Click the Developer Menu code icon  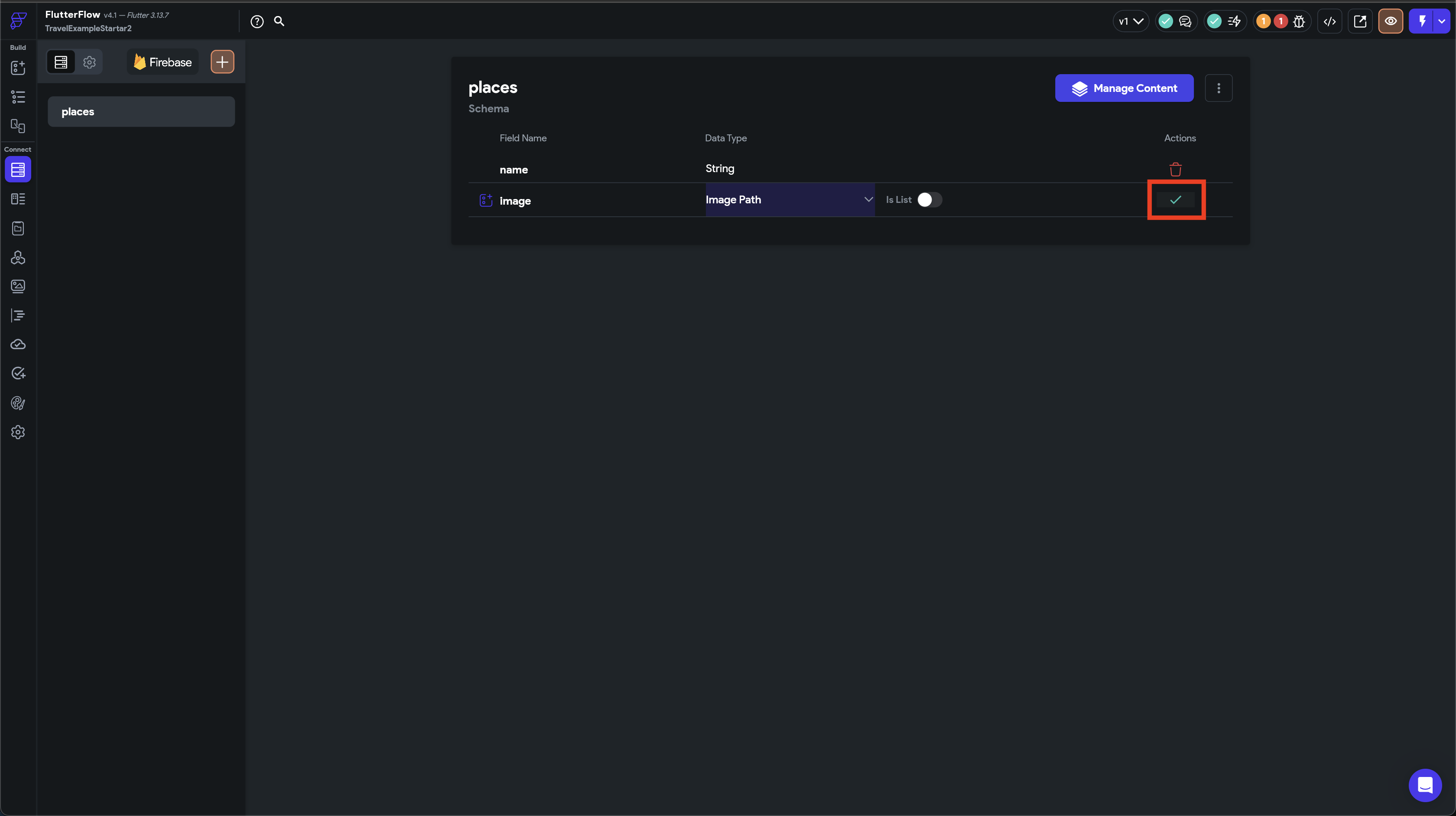pos(1329,22)
